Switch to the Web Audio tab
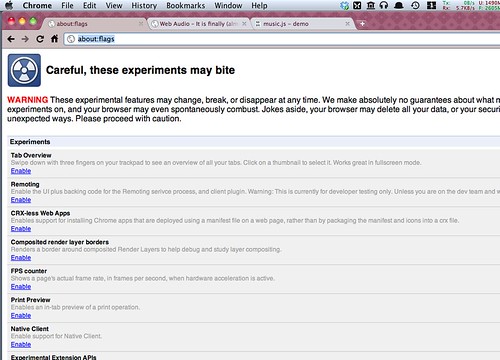The width and height of the screenshot is (500, 360). coord(198,24)
